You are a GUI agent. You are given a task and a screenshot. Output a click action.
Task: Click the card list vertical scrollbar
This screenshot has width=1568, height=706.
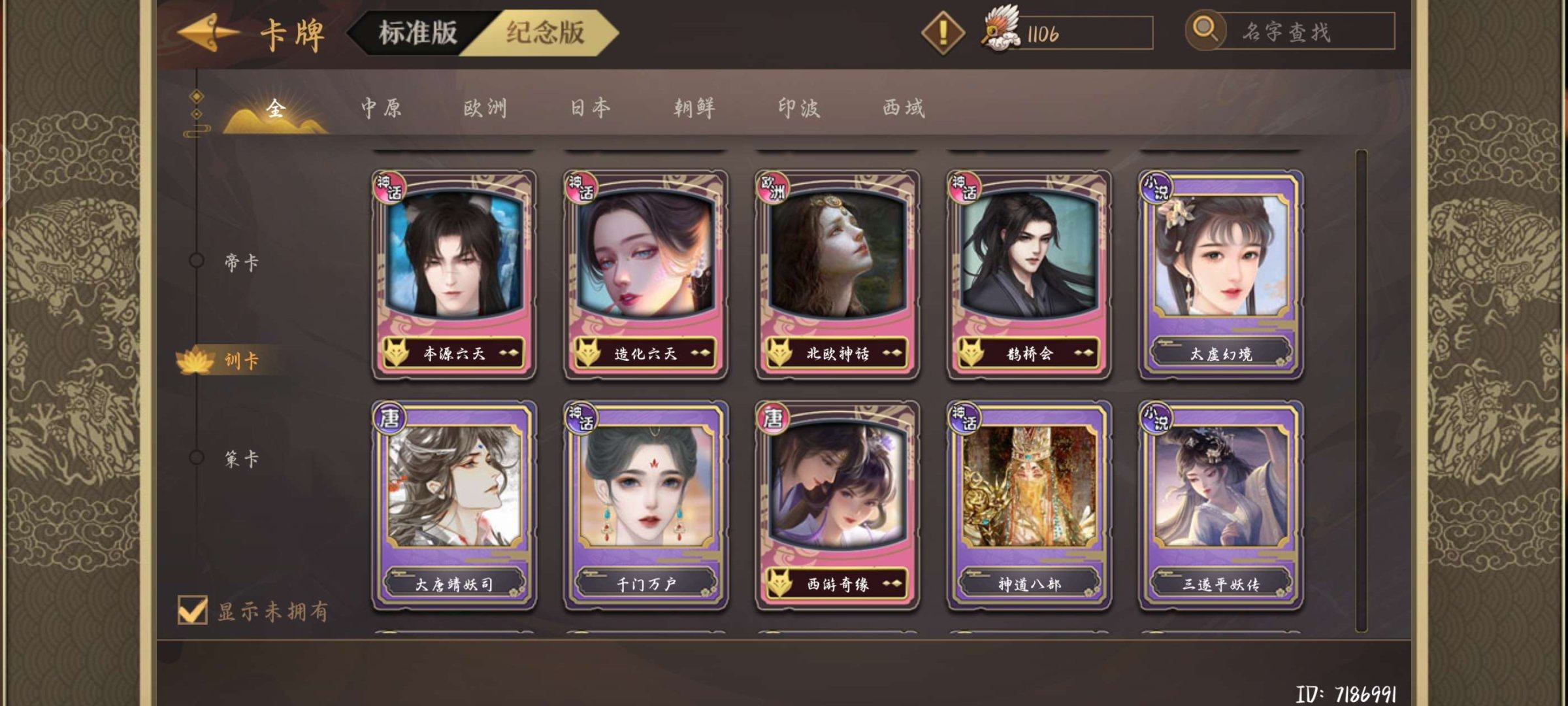tap(1362, 391)
